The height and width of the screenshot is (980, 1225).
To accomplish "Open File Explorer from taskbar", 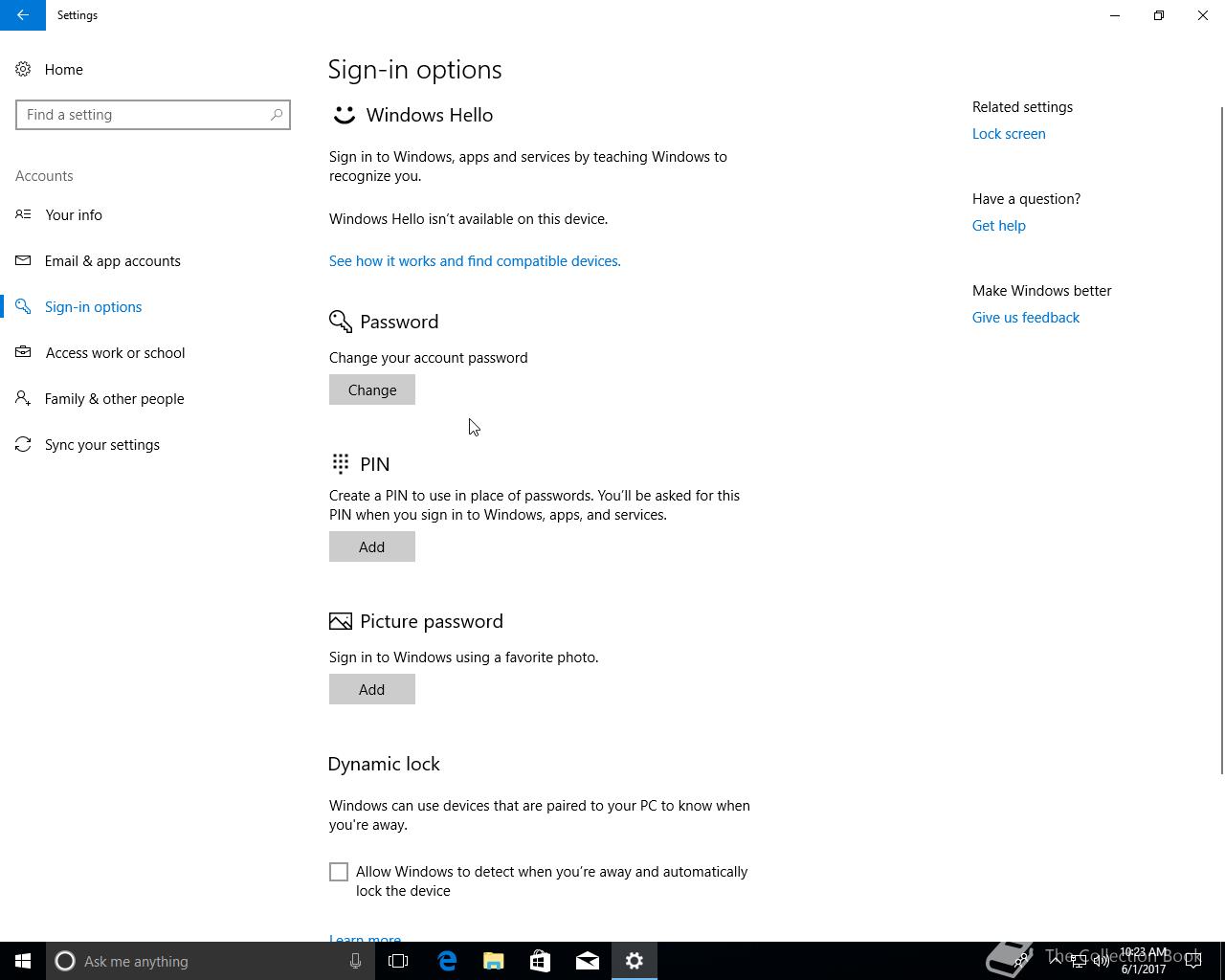I will pyautogui.click(x=494, y=961).
